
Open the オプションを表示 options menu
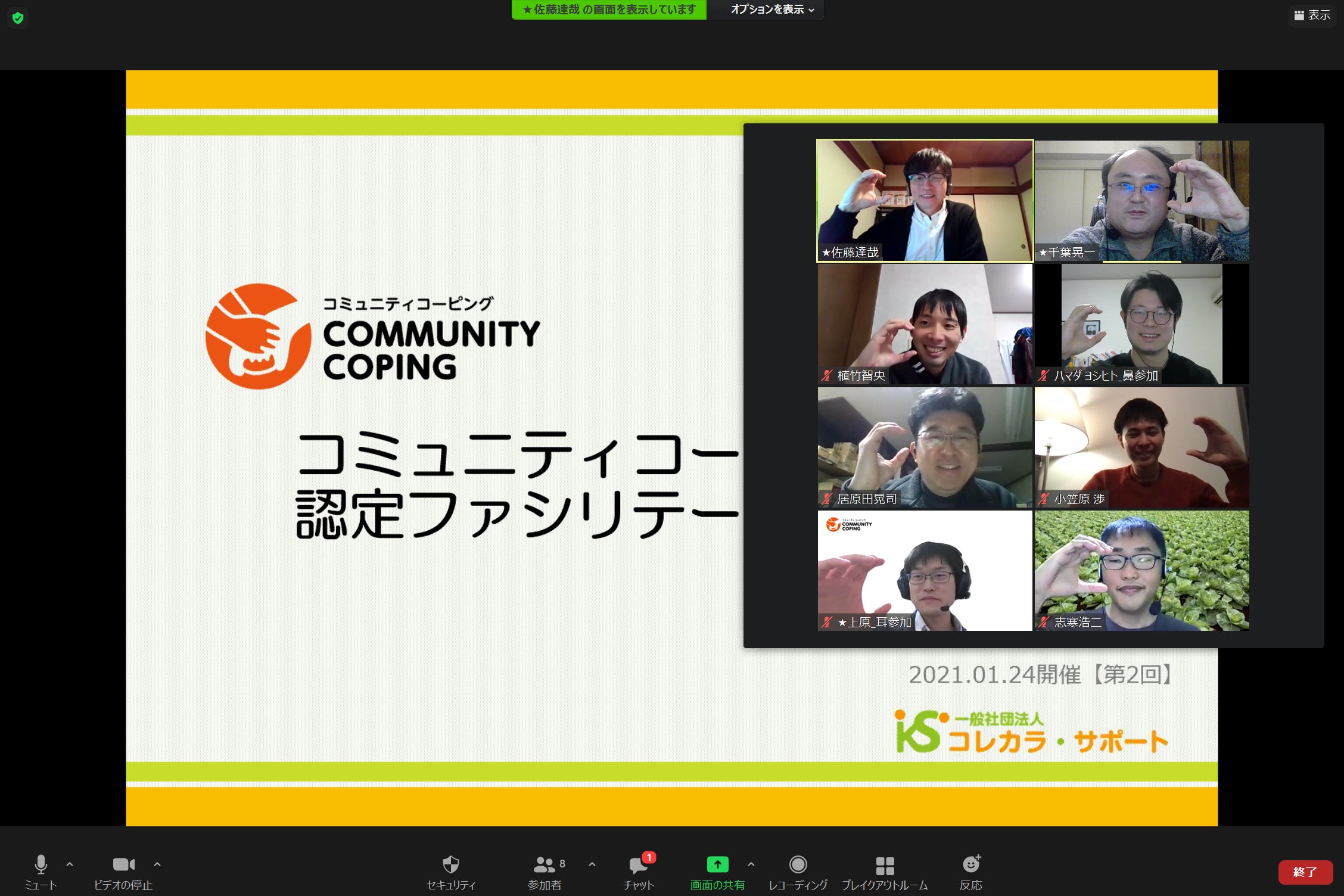(772, 10)
